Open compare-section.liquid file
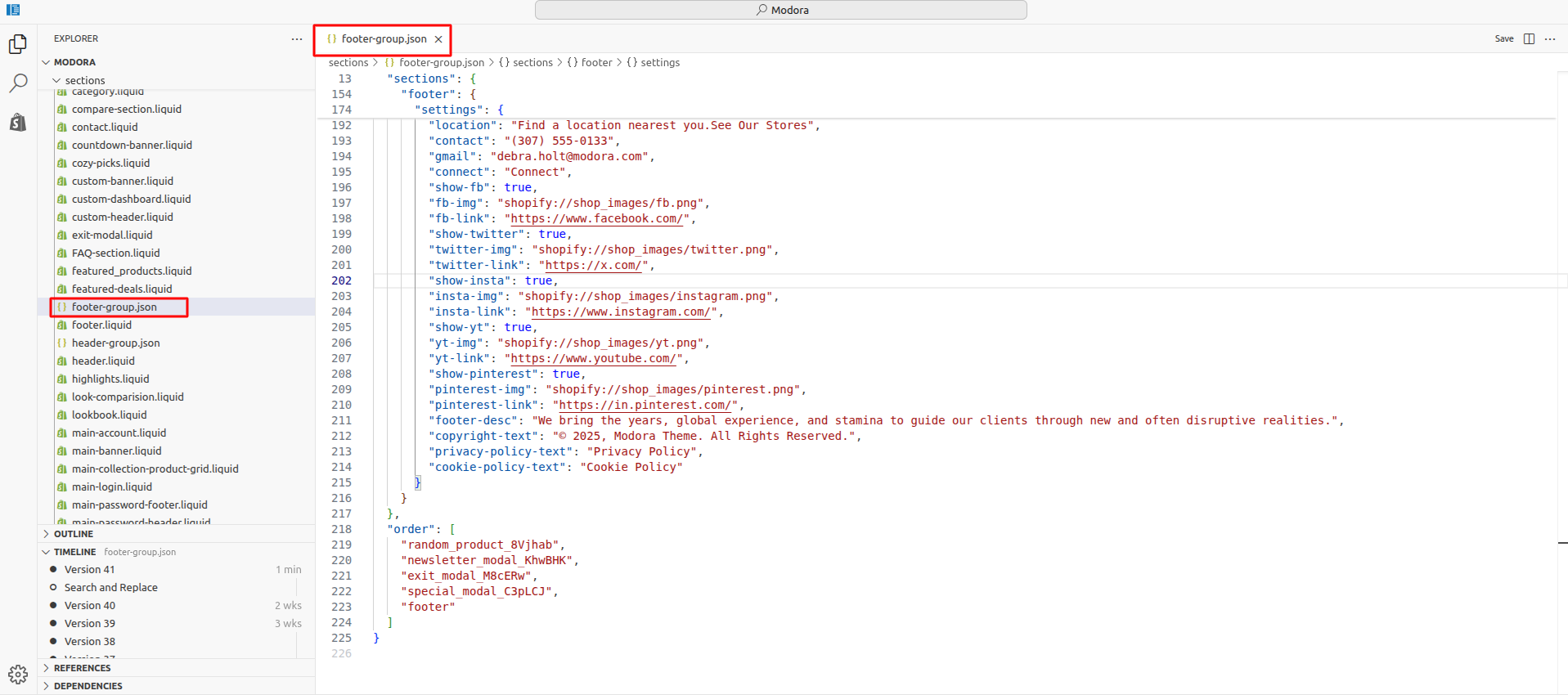This screenshot has height=695, width=1568. tap(126, 109)
